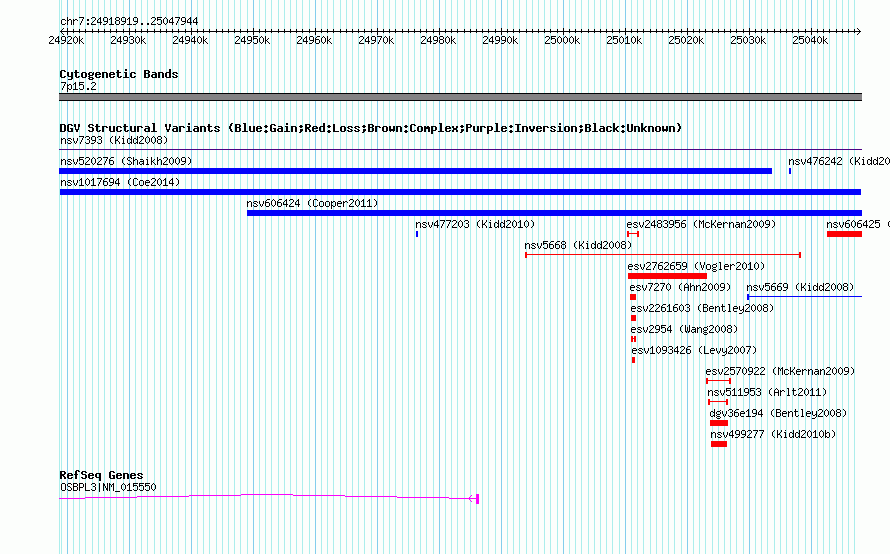Click the 25000k ruler position
This screenshot has width=890, height=554.
click(562, 40)
